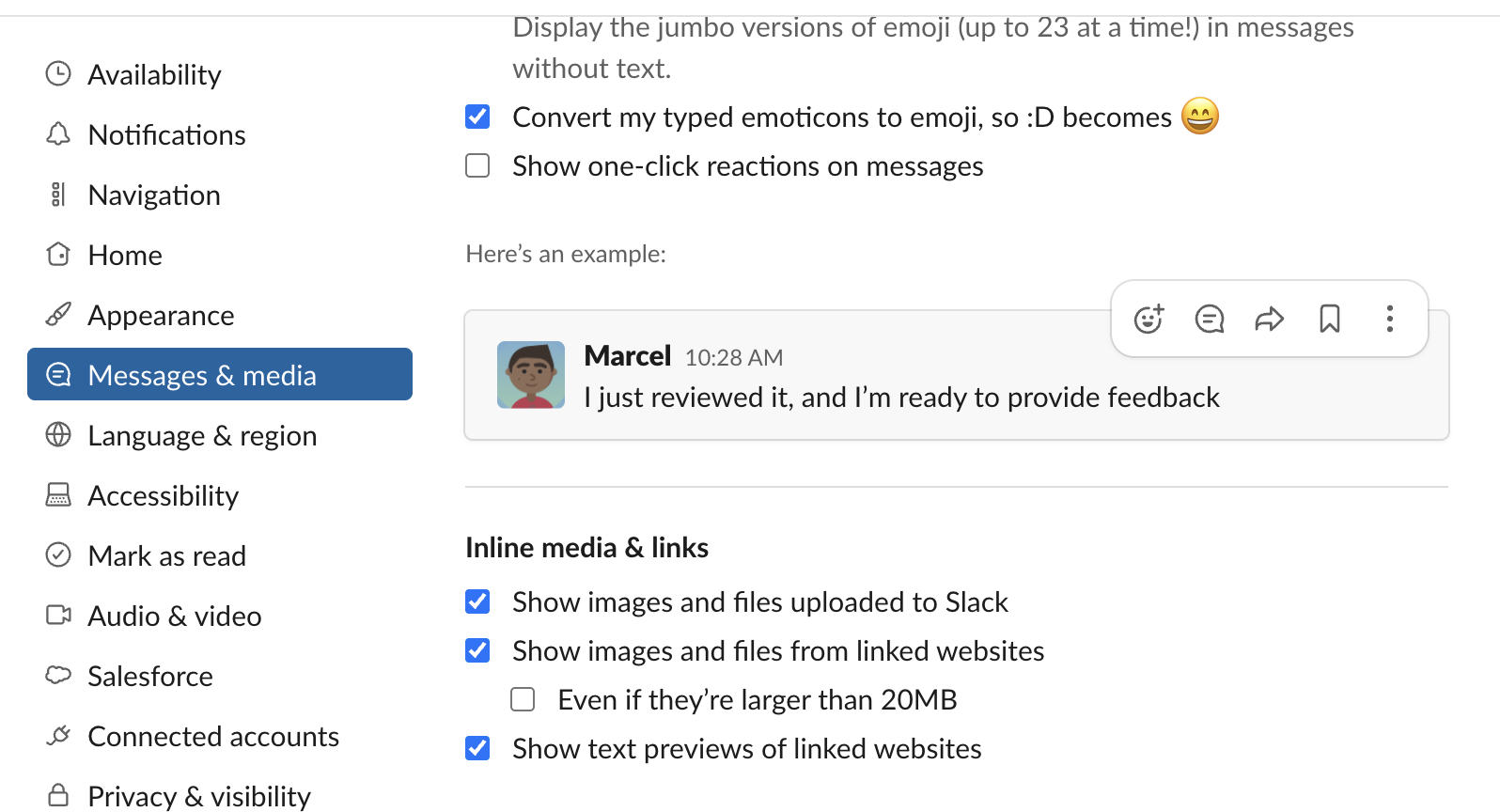Click the cloud icon beside Salesforce
Screen dimensions: 1500x812
coord(58,676)
